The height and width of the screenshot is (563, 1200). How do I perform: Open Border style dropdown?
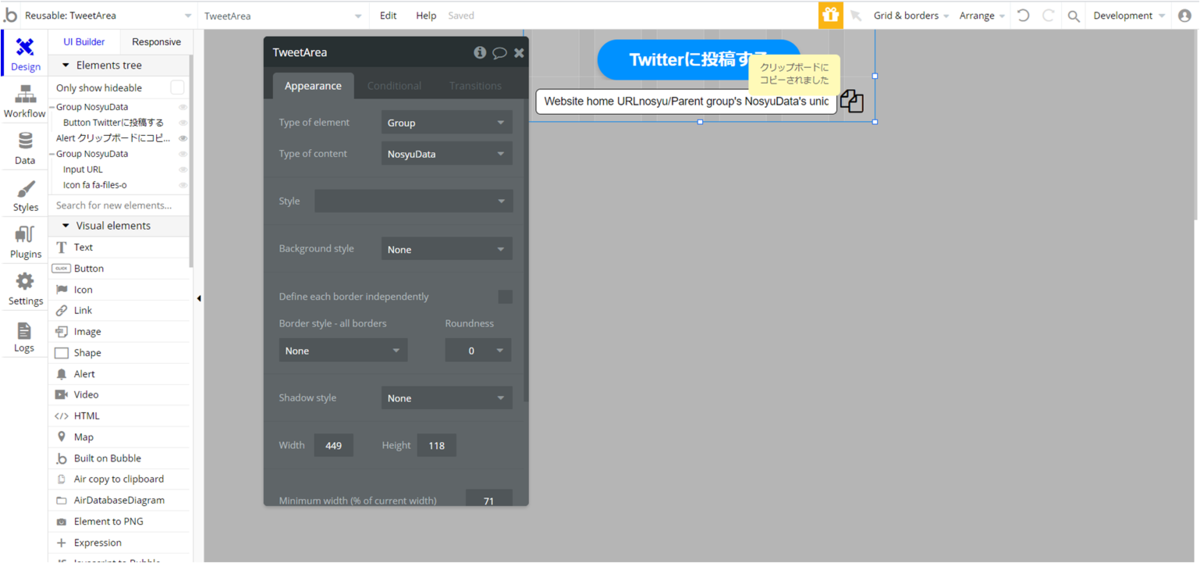[x=343, y=350]
